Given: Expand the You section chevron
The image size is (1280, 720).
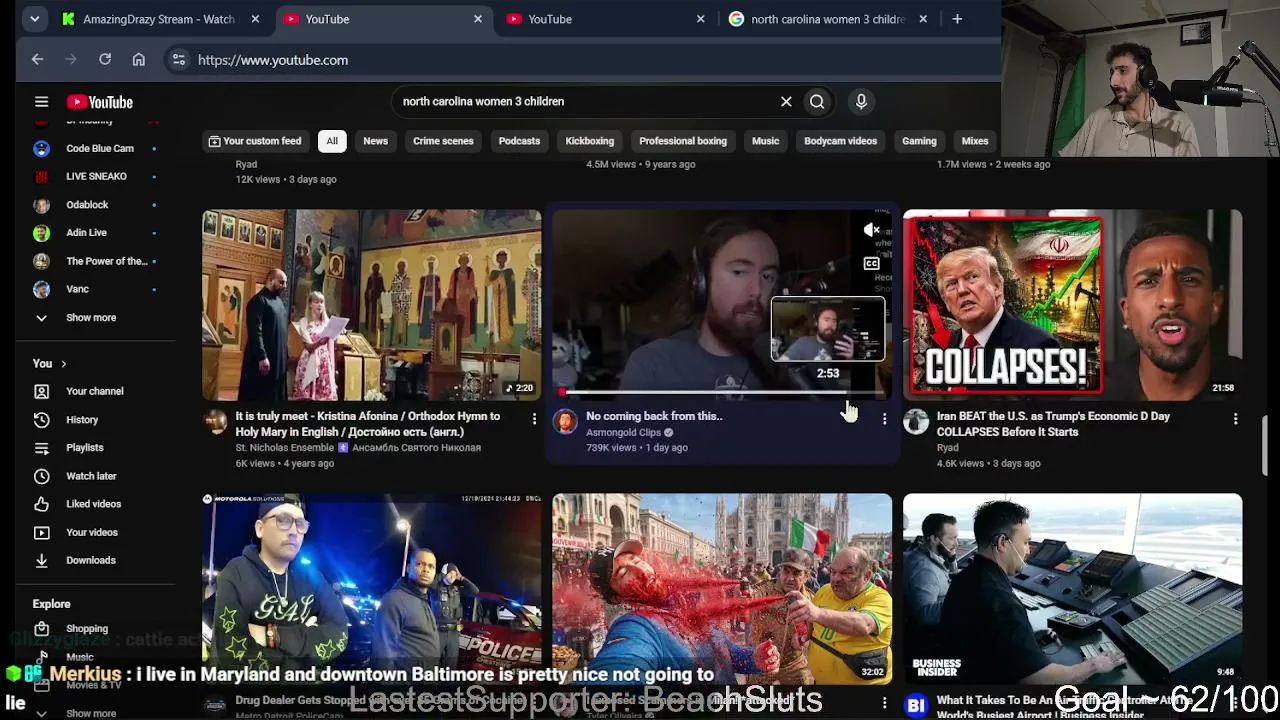Looking at the screenshot, I should point(63,364).
